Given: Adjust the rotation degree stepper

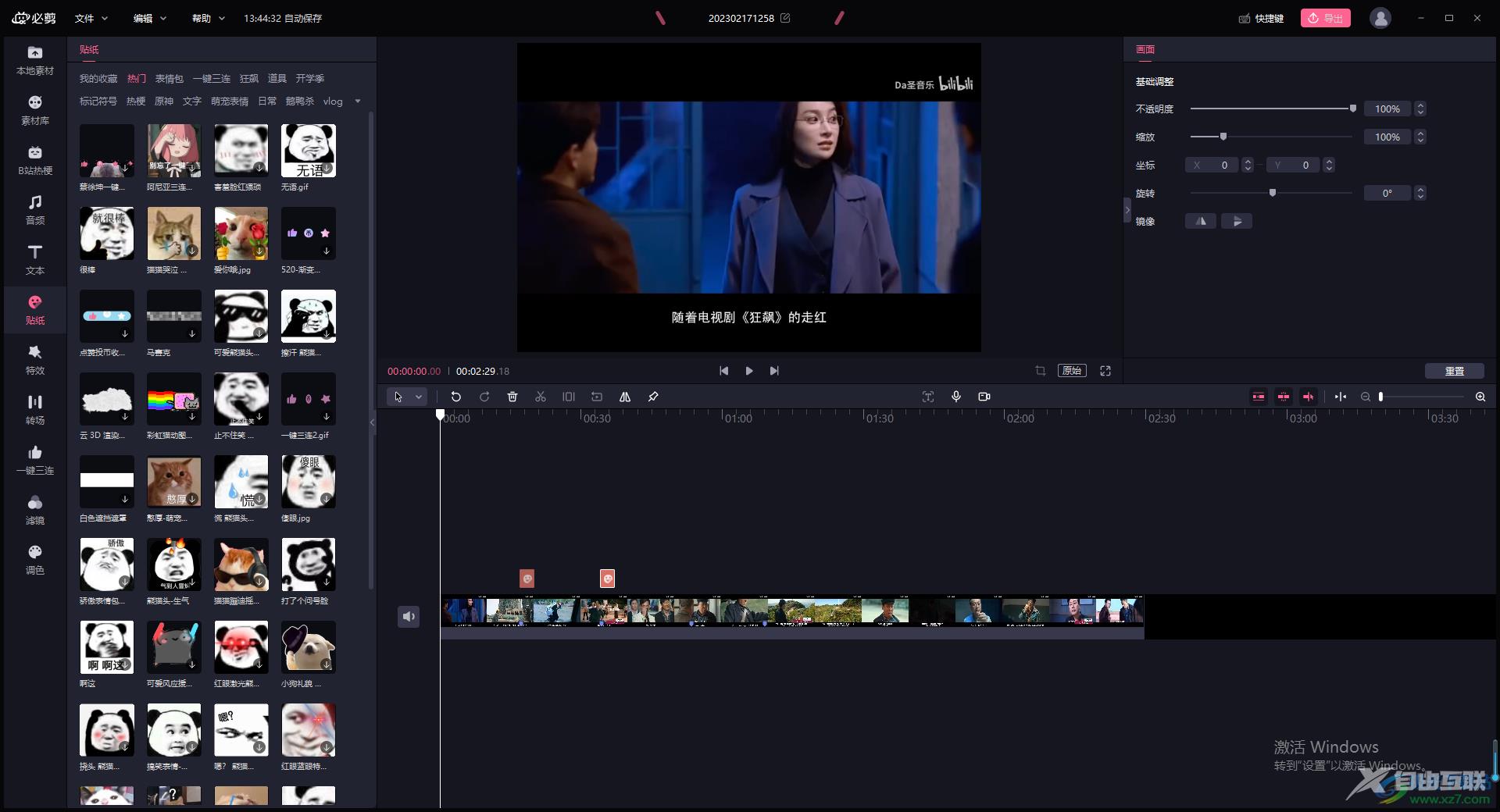Looking at the screenshot, I should coord(1420,193).
